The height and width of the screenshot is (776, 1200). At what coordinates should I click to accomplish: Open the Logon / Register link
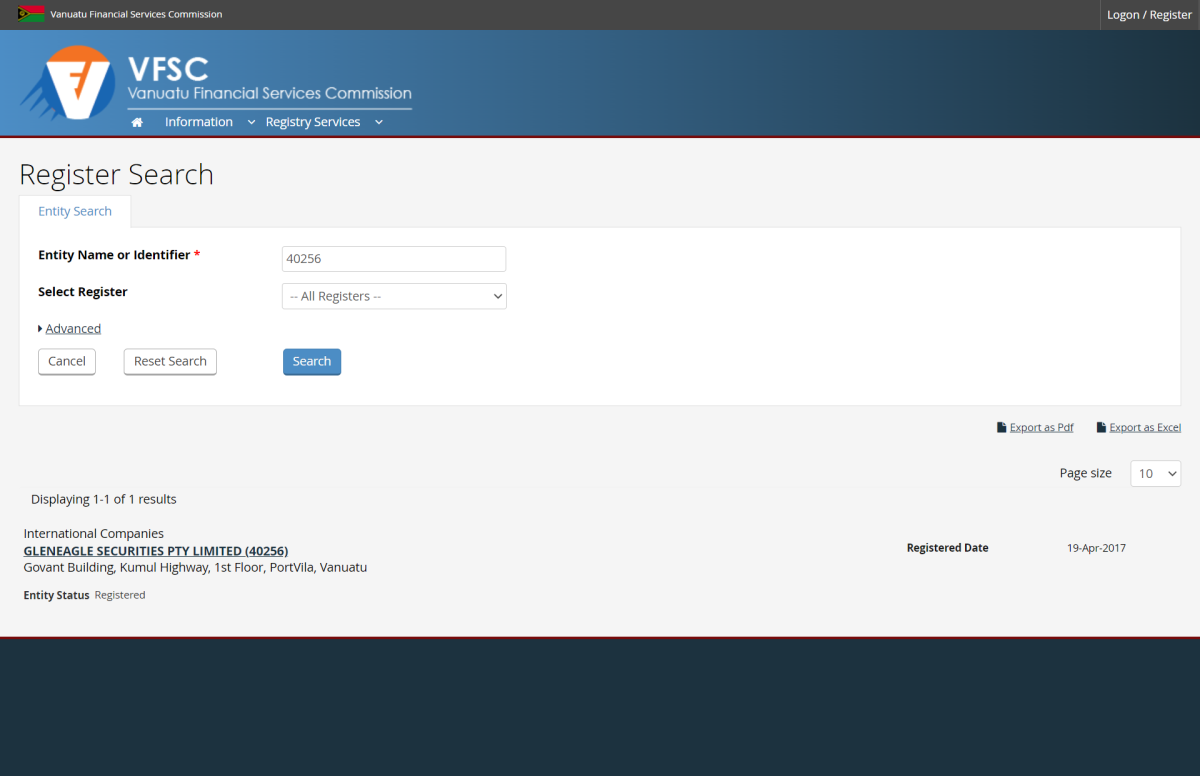point(1149,15)
